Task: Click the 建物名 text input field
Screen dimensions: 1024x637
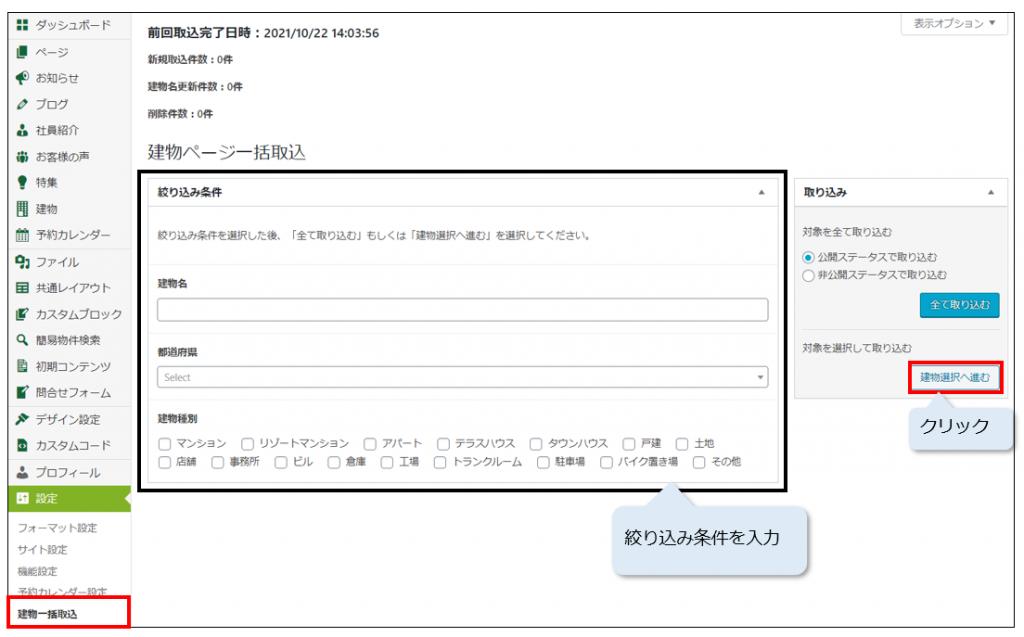Action: tap(462, 309)
